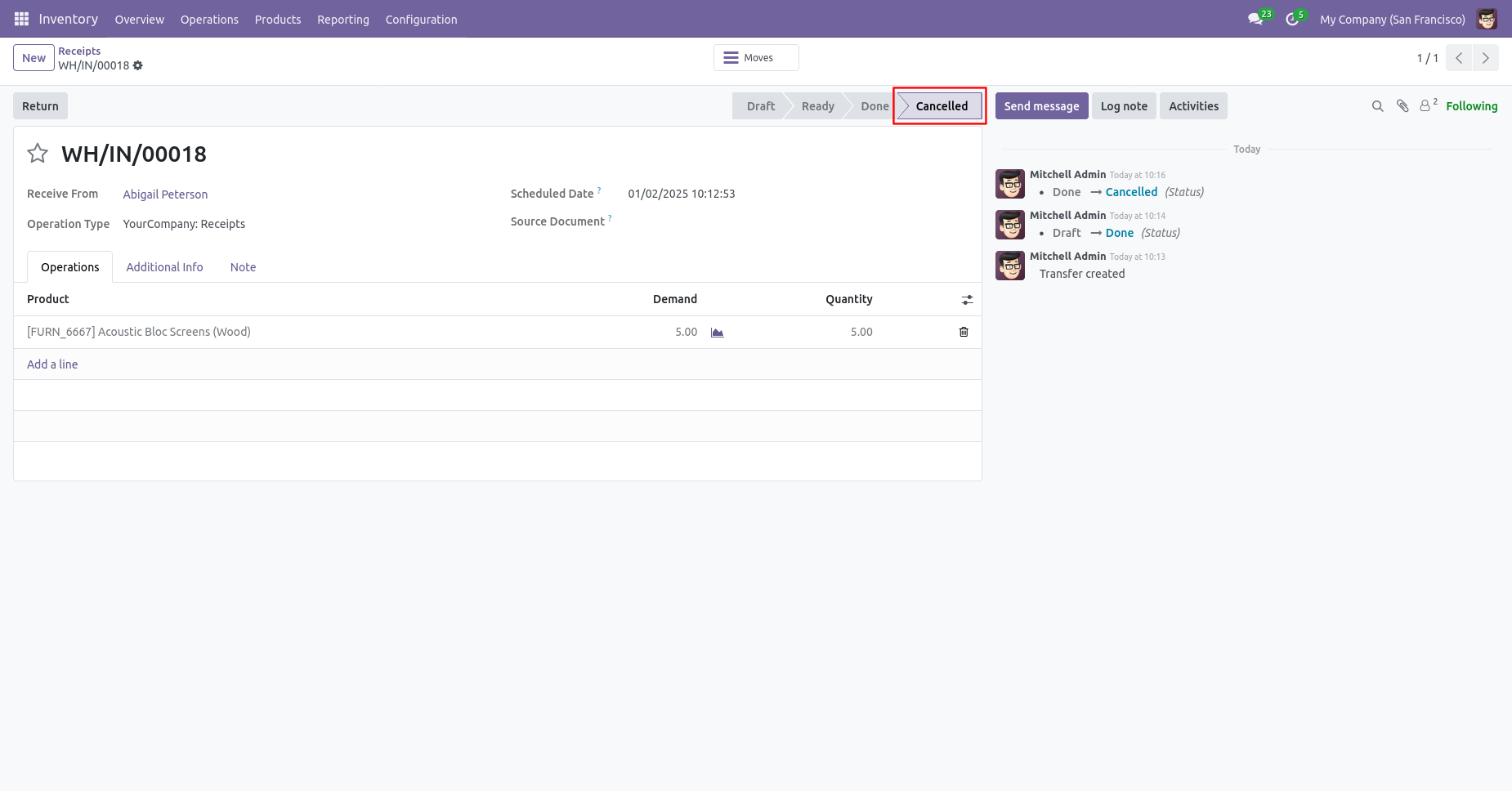Click the Return button
The width and height of the screenshot is (1512, 791).
tap(40, 106)
